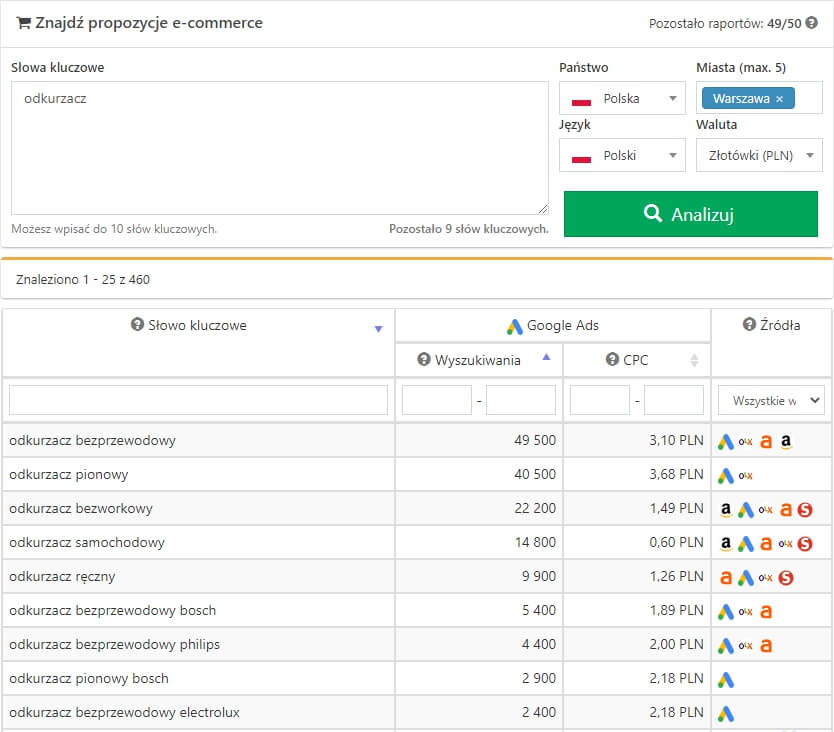Click the odkurzacz samochodowy keyword row
The width and height of the screenshot is (834, 732).
click(87, 543)
